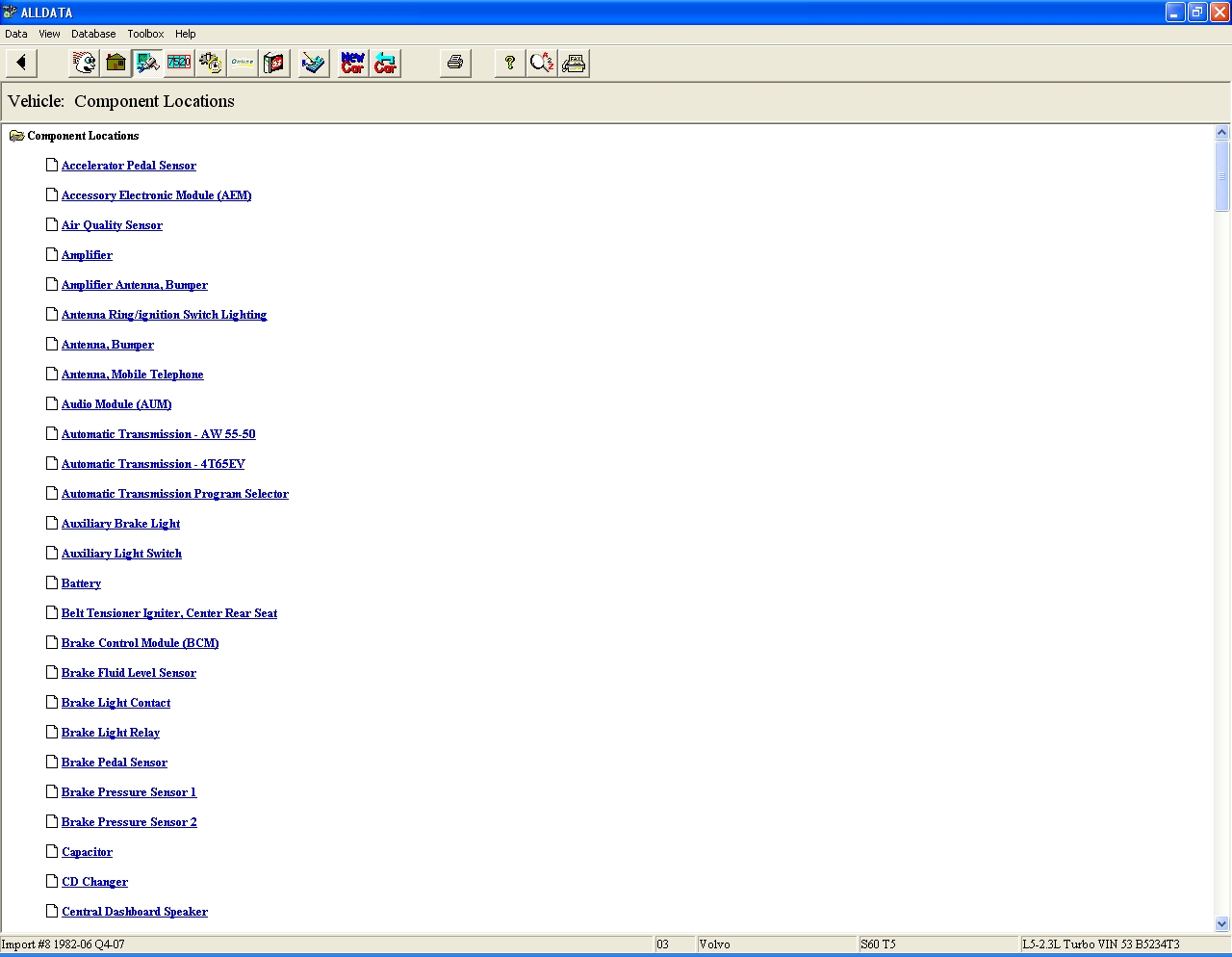Click the page icon beside Battery
Viewport: 1232px width, 957px height.
(x=52, y=582)
